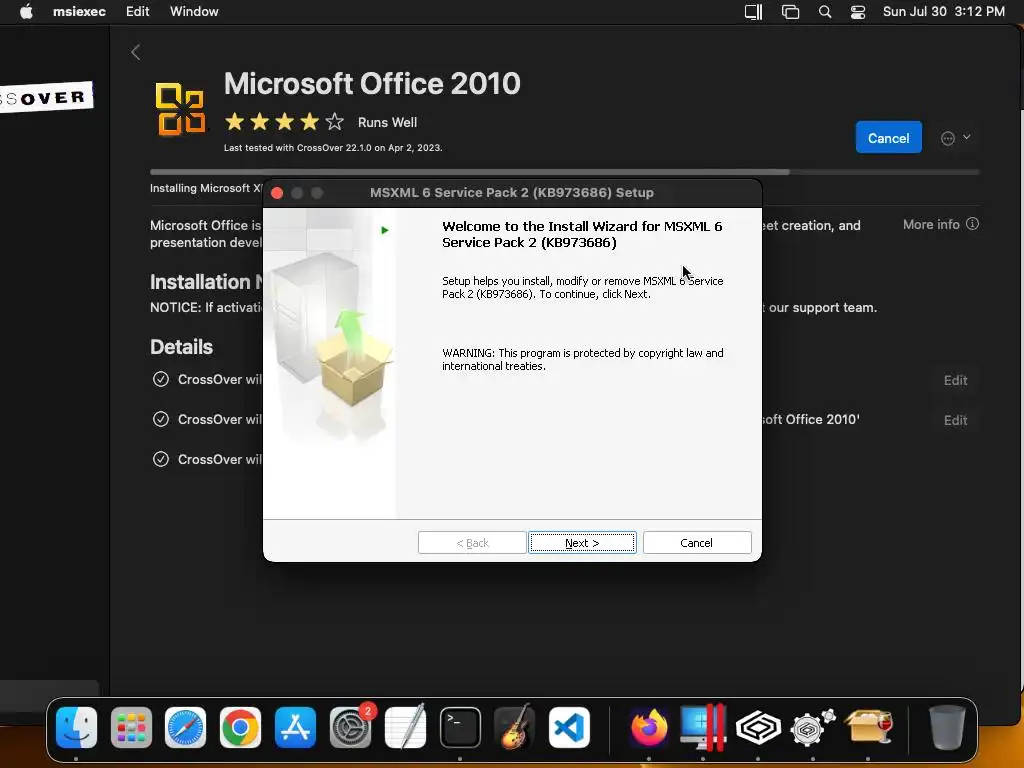Open the Window menu
This screenshot has height=768, width=1024.
pos(194,12)
